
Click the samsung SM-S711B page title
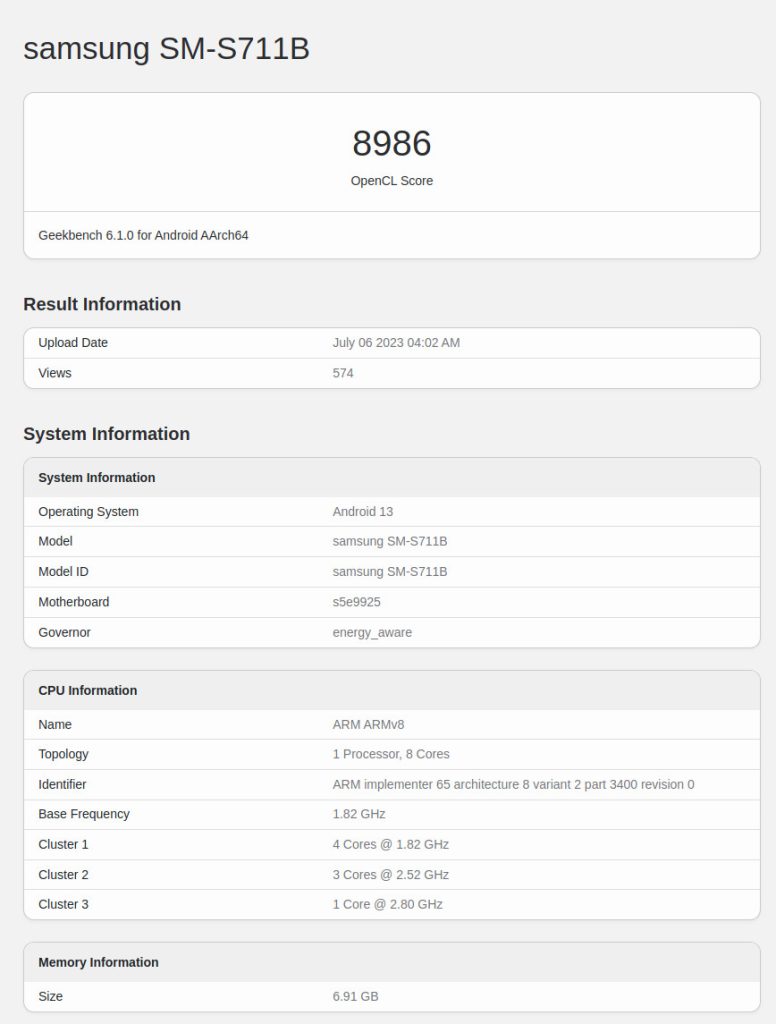click(x=167, y=48)
